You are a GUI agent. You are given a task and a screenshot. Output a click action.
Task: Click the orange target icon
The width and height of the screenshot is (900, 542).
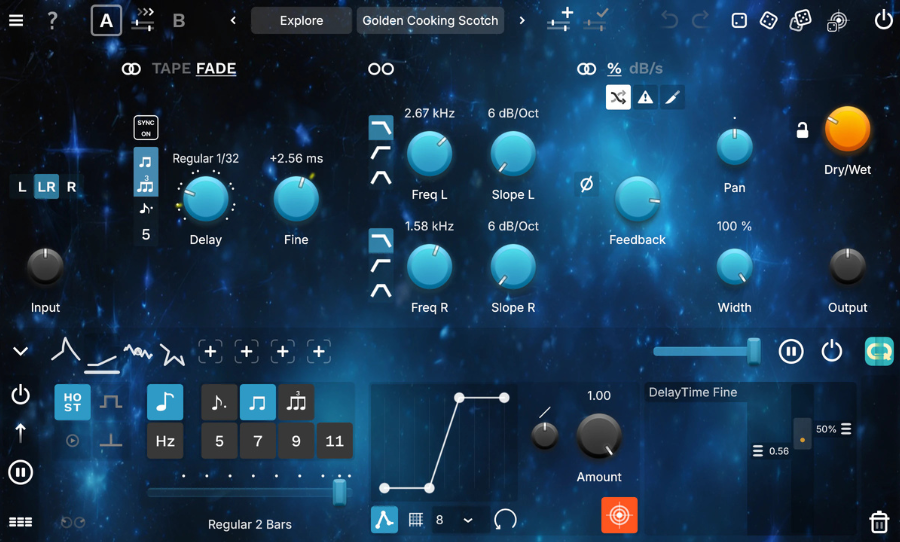tap(619, 515)
